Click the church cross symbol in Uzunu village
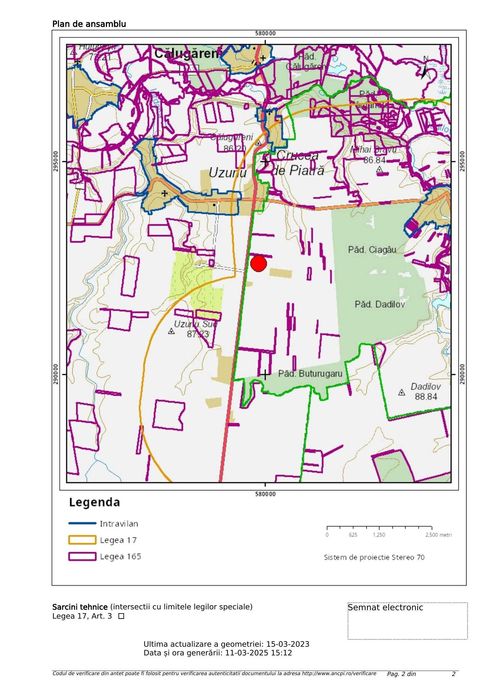This screenshot has width=494, height=699. tap(165, 193)
